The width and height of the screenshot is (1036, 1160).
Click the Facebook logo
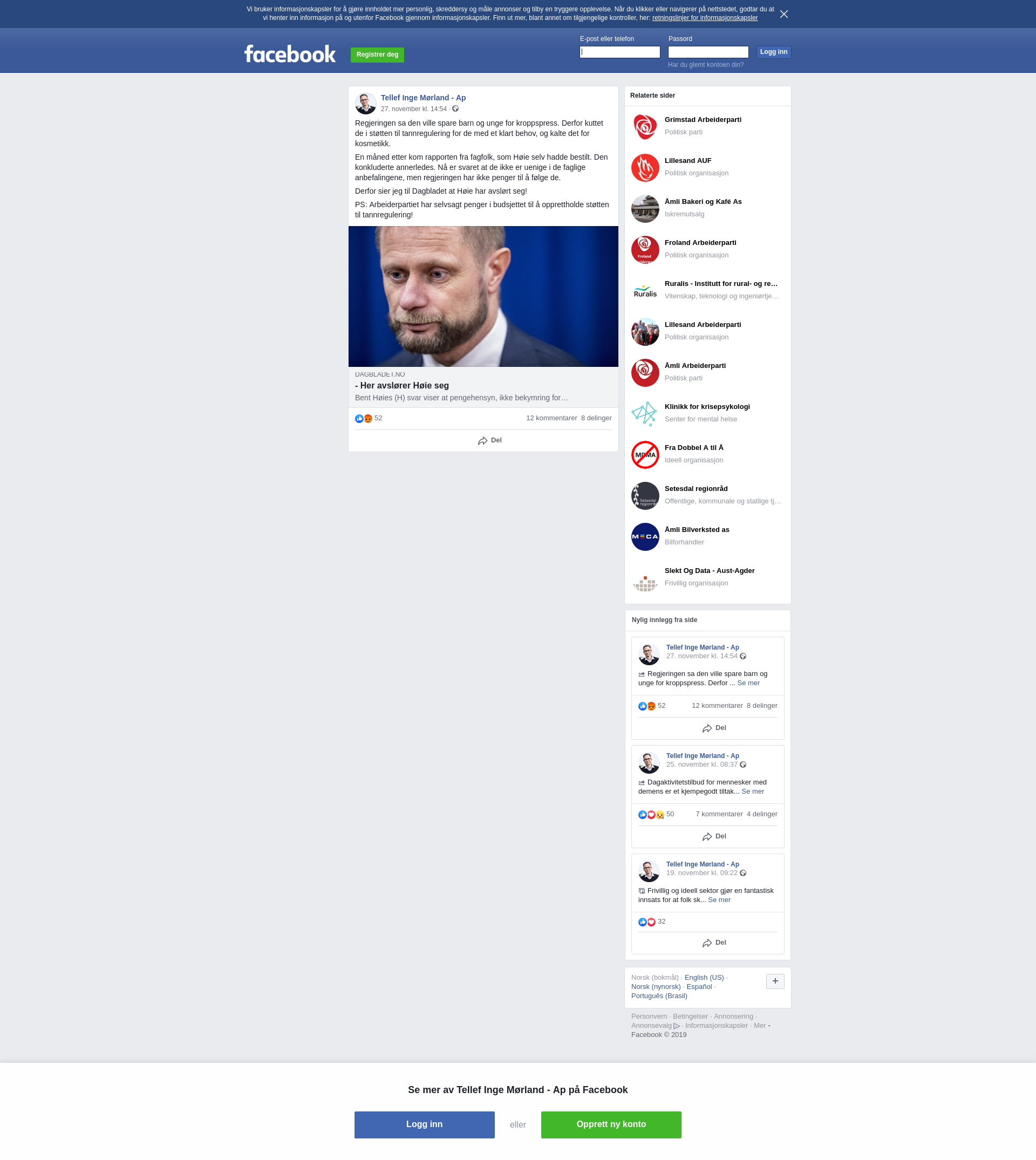pyautogui.click(x=290, y=54)
